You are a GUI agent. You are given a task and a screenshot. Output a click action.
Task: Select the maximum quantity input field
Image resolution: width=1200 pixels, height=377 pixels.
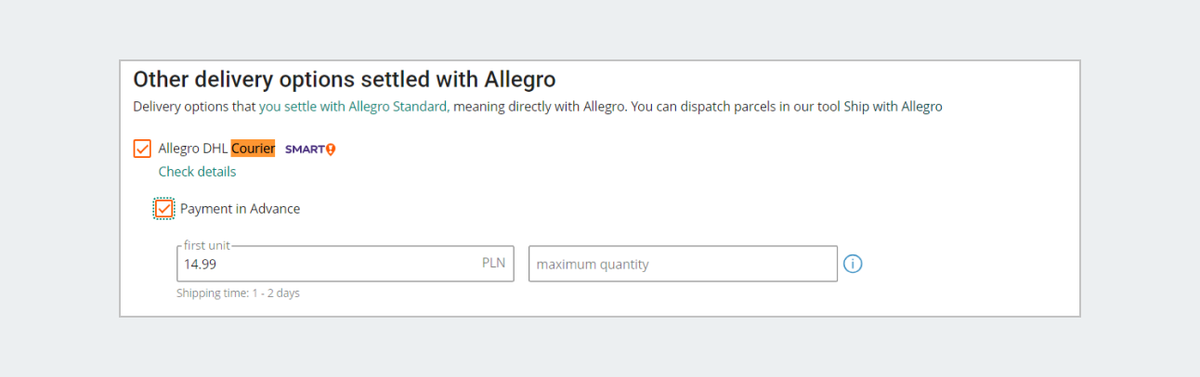(683, 264)
